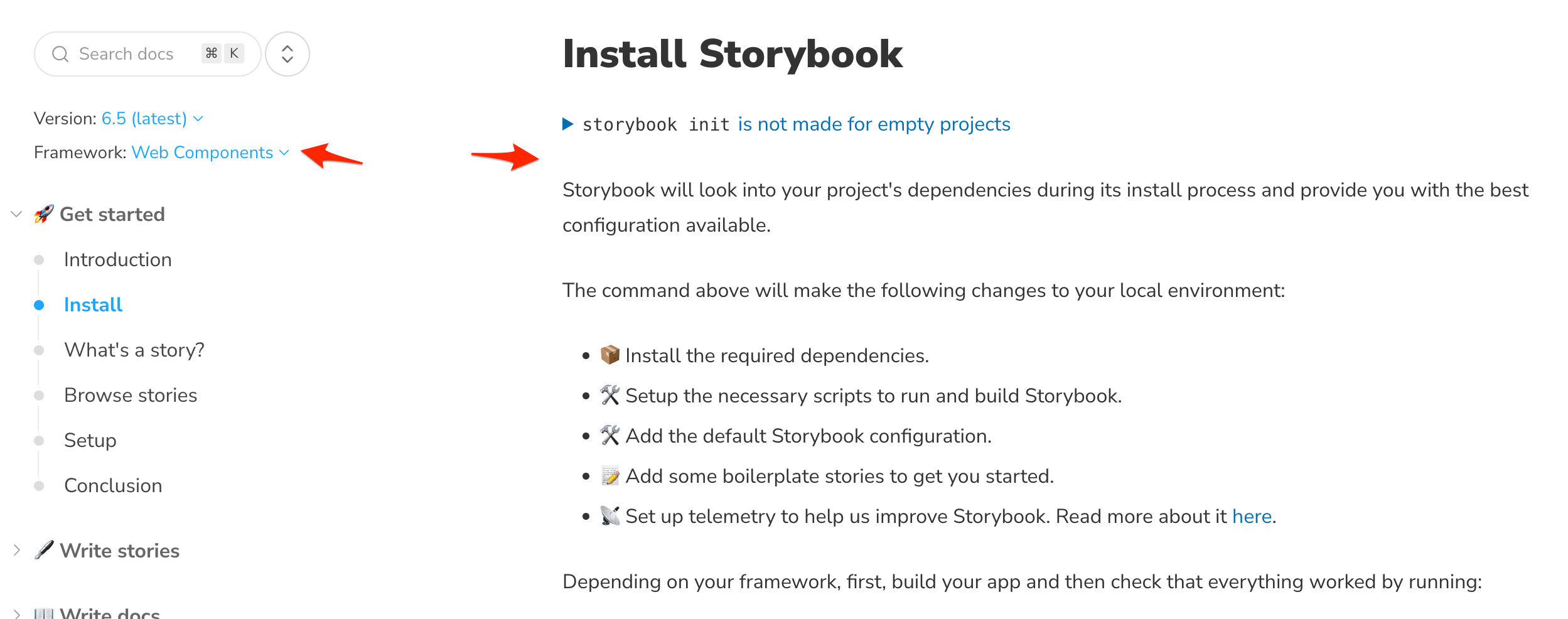Open the Version 6.5 (latest) dropdown

151,118
